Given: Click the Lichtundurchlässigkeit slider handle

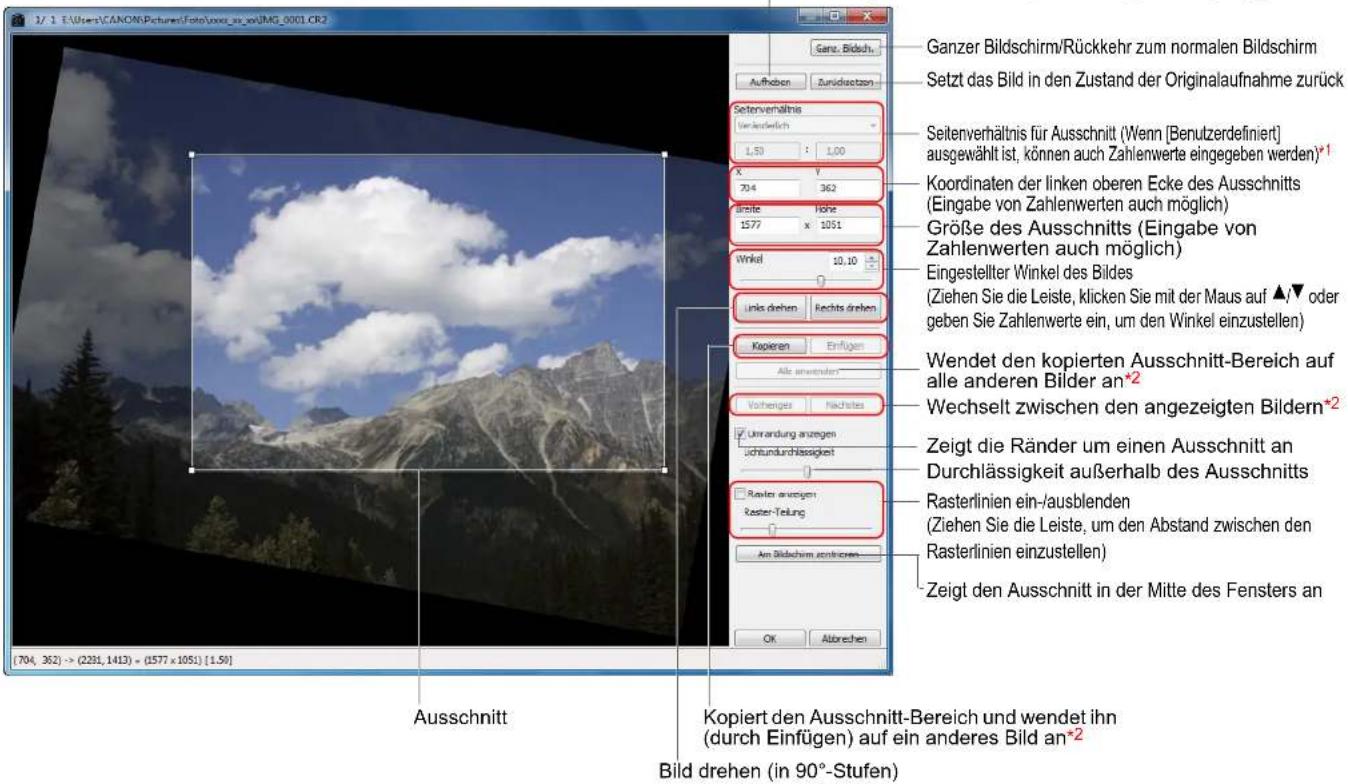Looking at the screenshot, I should [x=806, y=472].
